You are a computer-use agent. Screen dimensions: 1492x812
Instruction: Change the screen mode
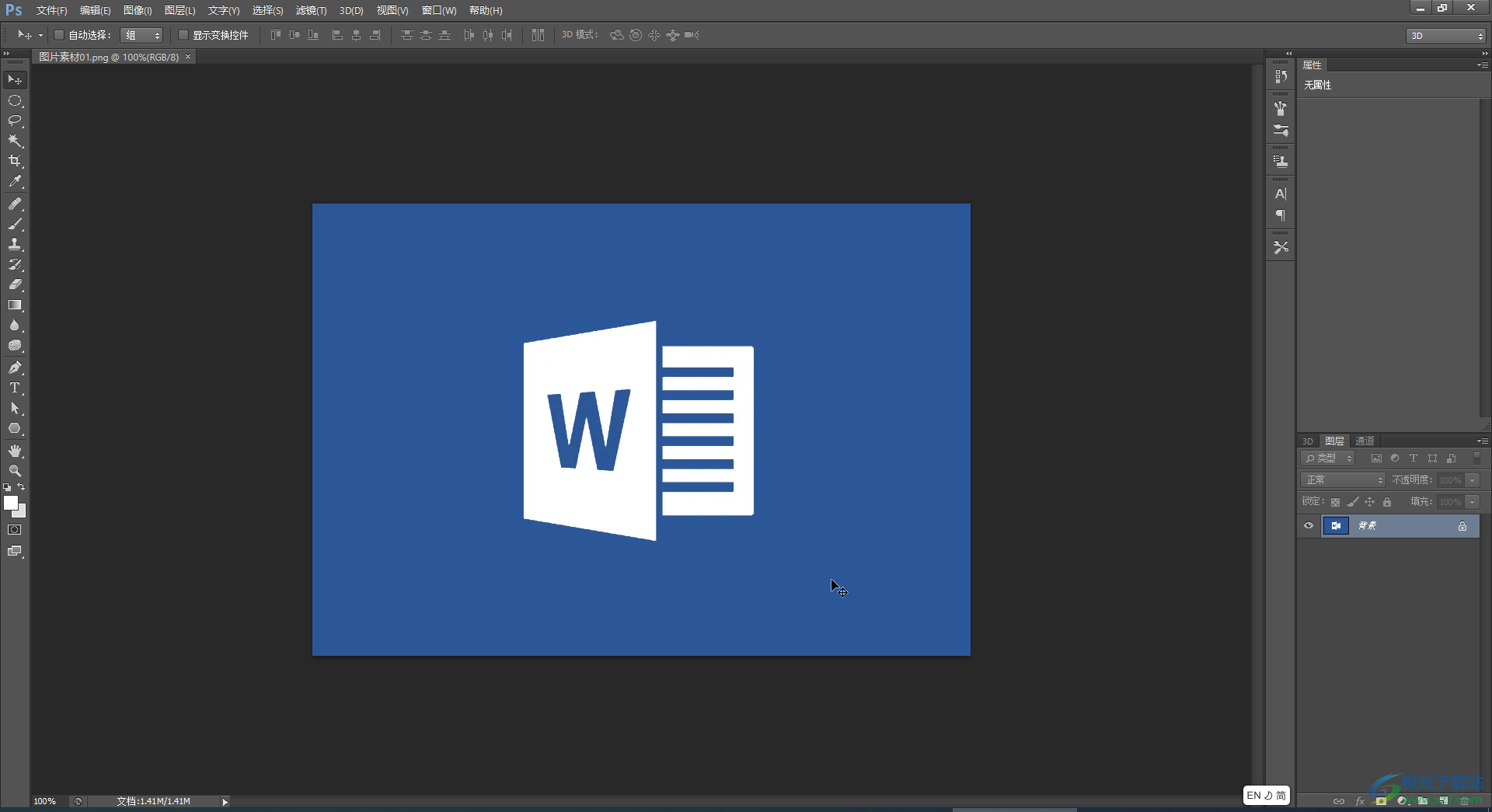15,551
